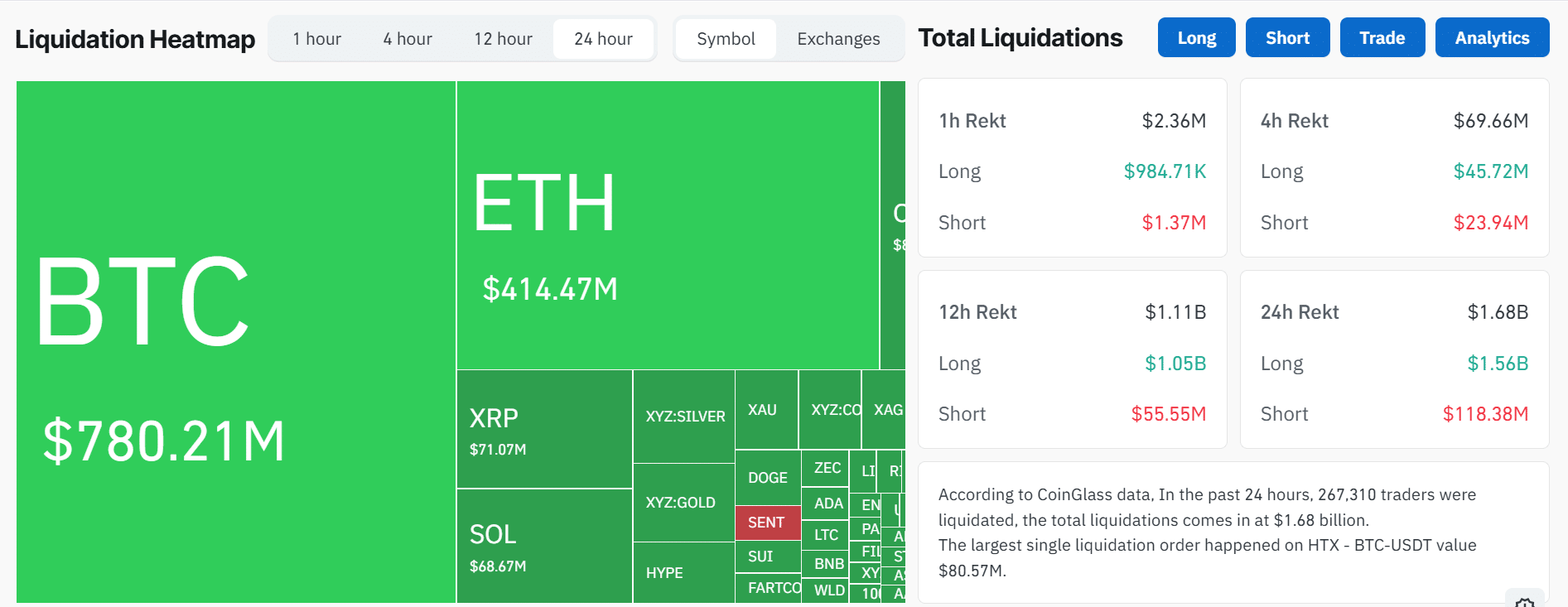Click the DOGE heatmap tile
Image resolution: width=1568 pixels, height=607 pixels.
click(767, 478)
